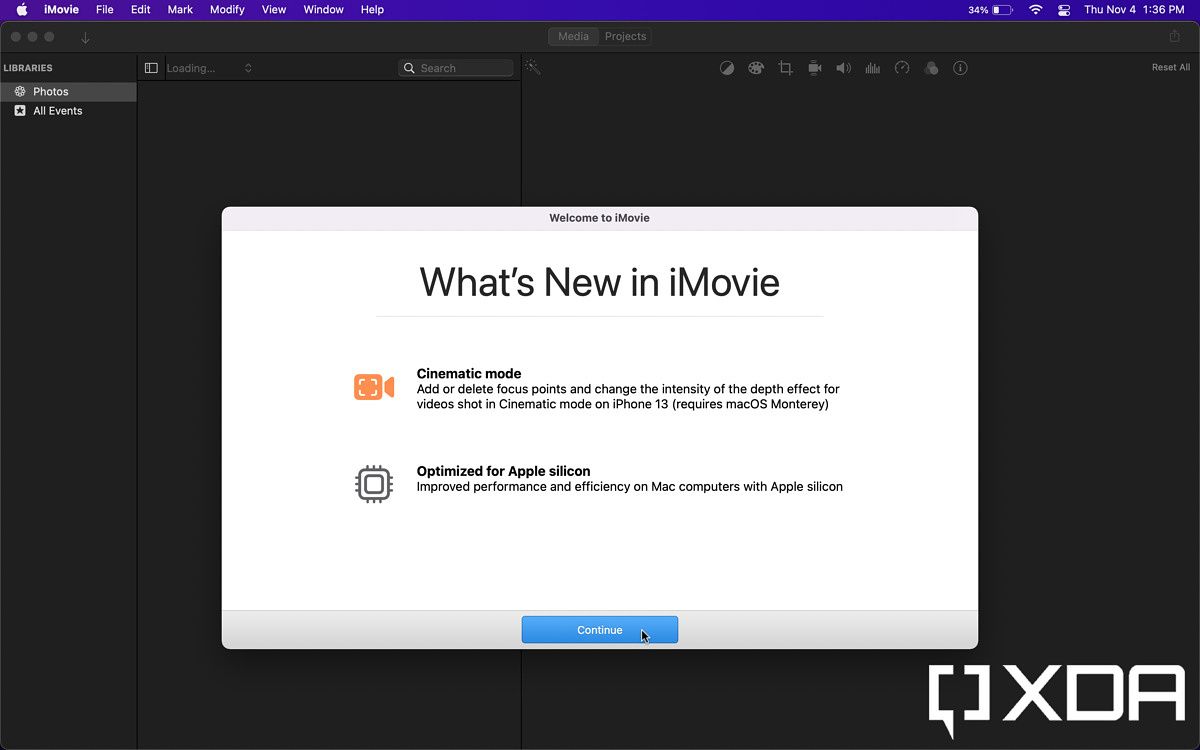Click the battery status icon
This screenshot has height=750, width=1200.
(x=1002, y=10)
